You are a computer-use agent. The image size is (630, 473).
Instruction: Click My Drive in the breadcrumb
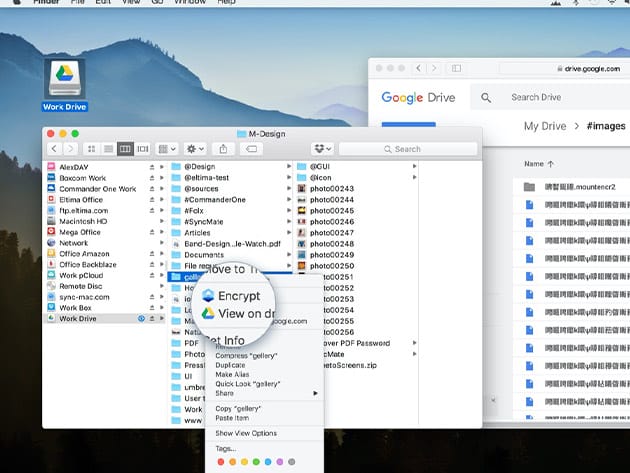coord(545,126)
